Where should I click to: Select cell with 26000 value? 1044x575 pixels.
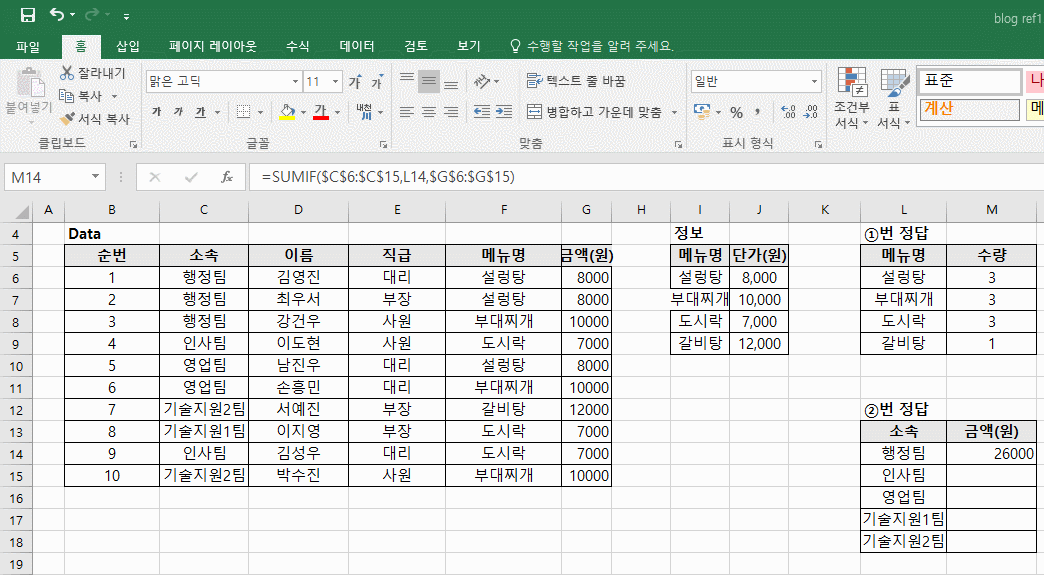coord(991,453)
